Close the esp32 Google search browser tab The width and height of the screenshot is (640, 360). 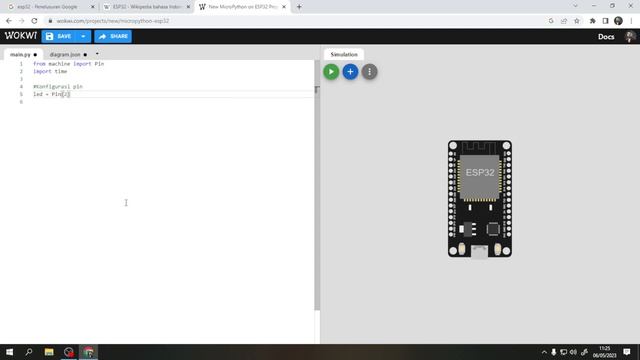point(93,7)
